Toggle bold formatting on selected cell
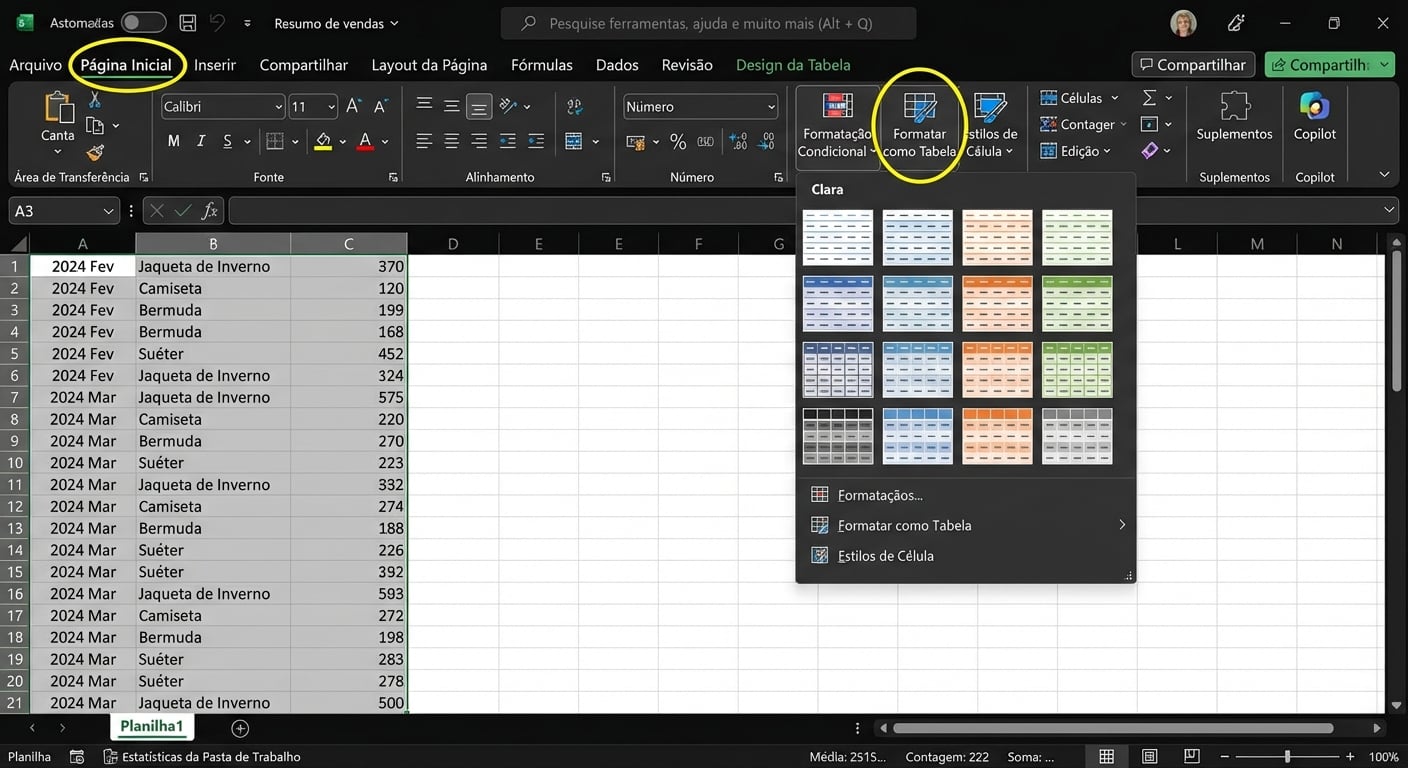 pos(172,140)
